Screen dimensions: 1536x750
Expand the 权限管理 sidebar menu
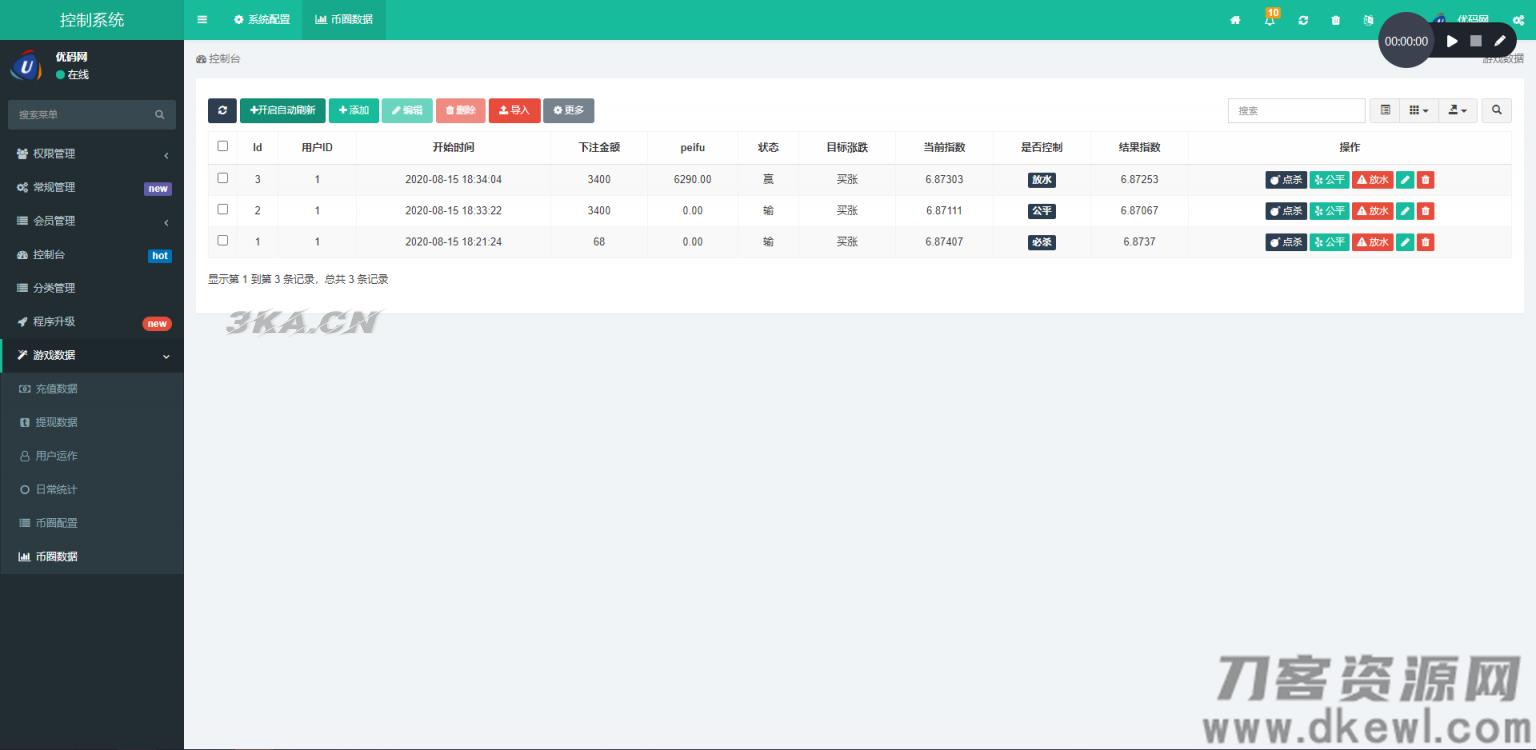92,154
